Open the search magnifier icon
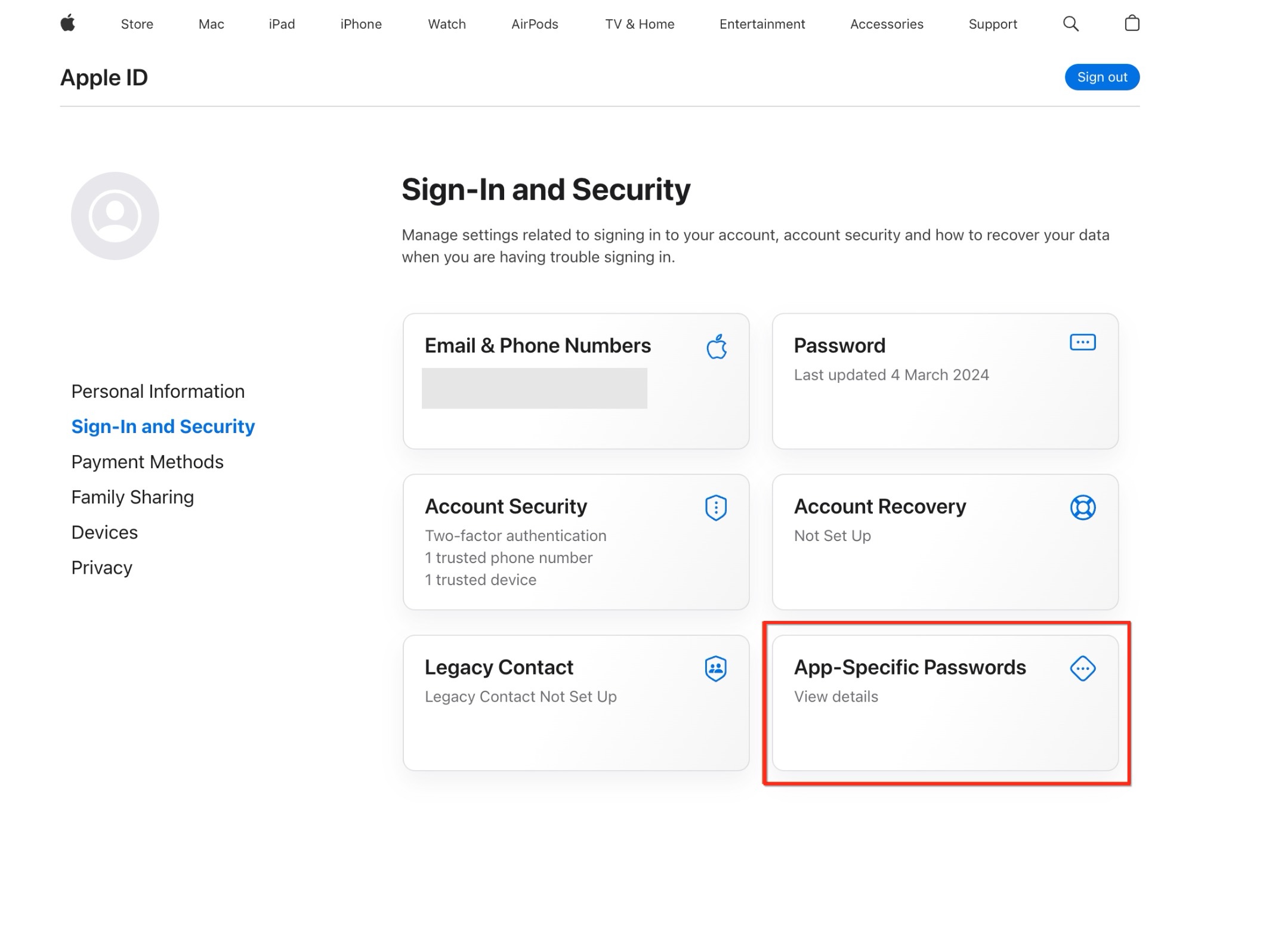 click(x=1070, y=24)
